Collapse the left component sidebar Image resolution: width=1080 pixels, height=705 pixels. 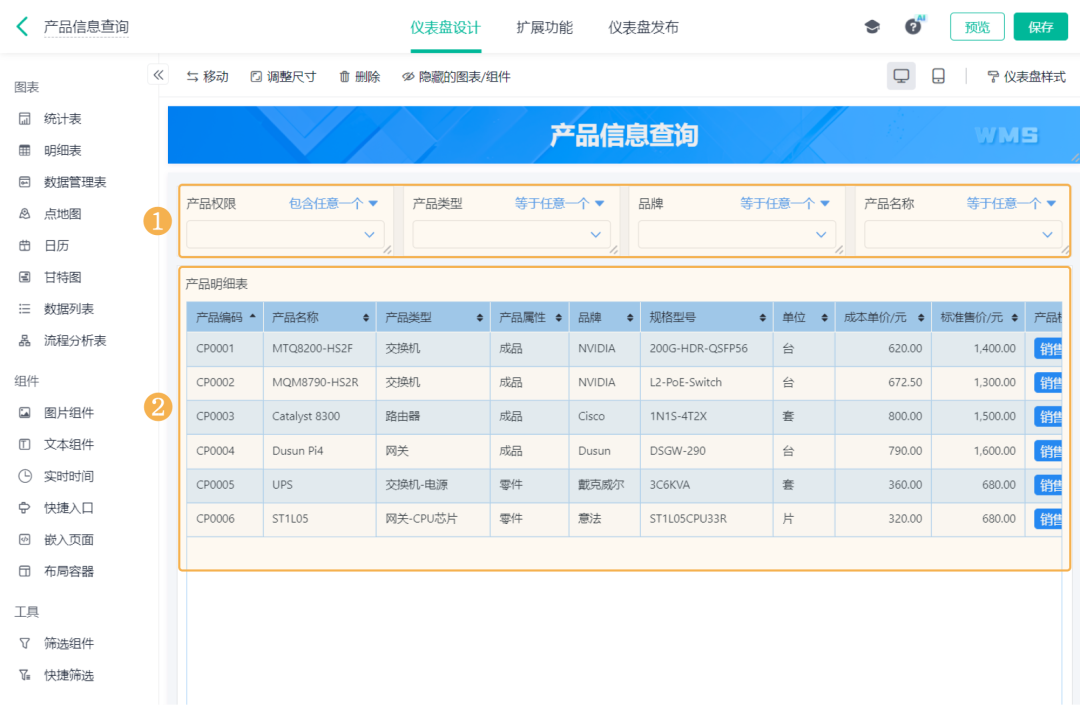[x=158, y=75]
